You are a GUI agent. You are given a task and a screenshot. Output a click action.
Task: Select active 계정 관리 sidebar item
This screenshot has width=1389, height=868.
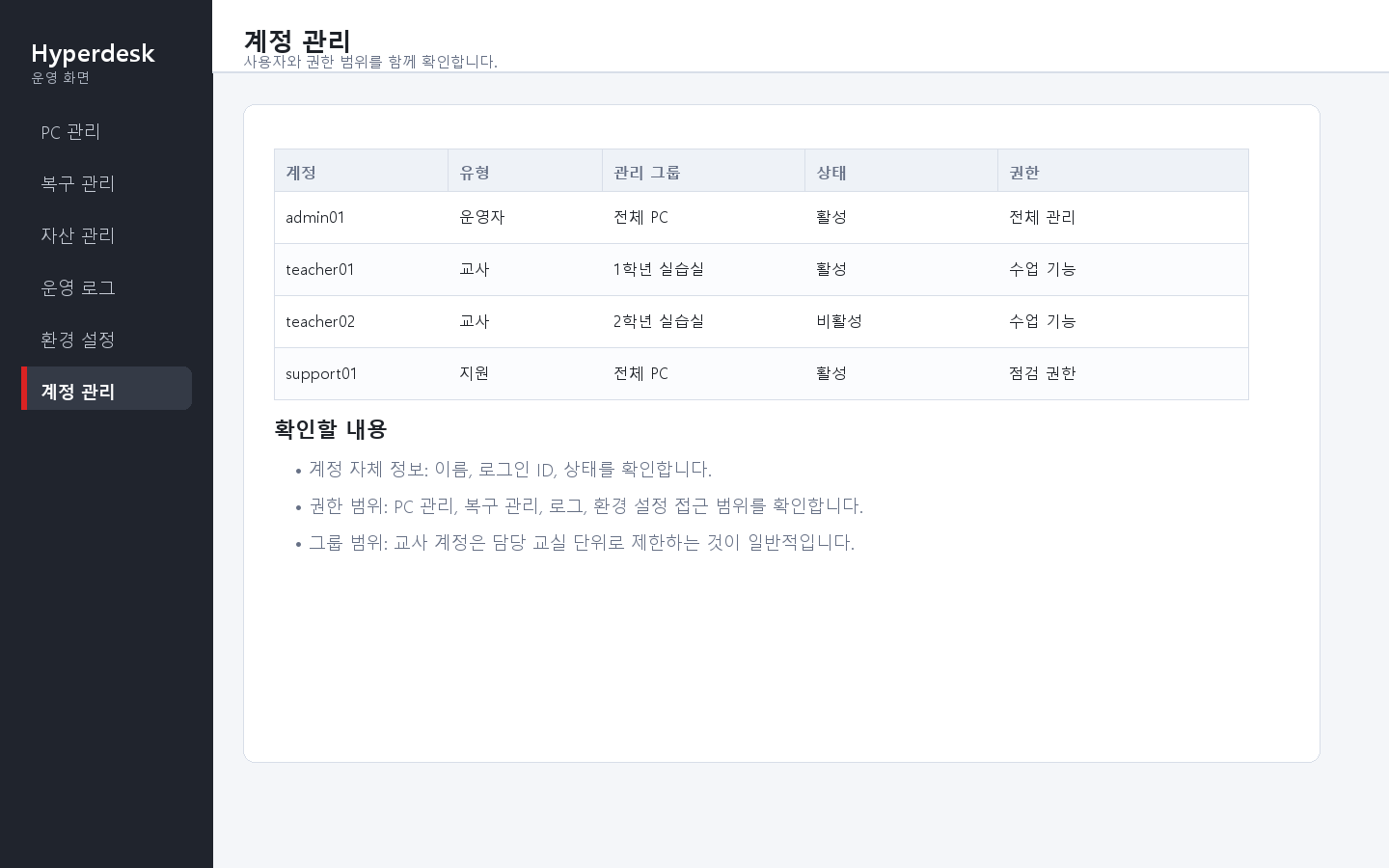tap(106, 389)
